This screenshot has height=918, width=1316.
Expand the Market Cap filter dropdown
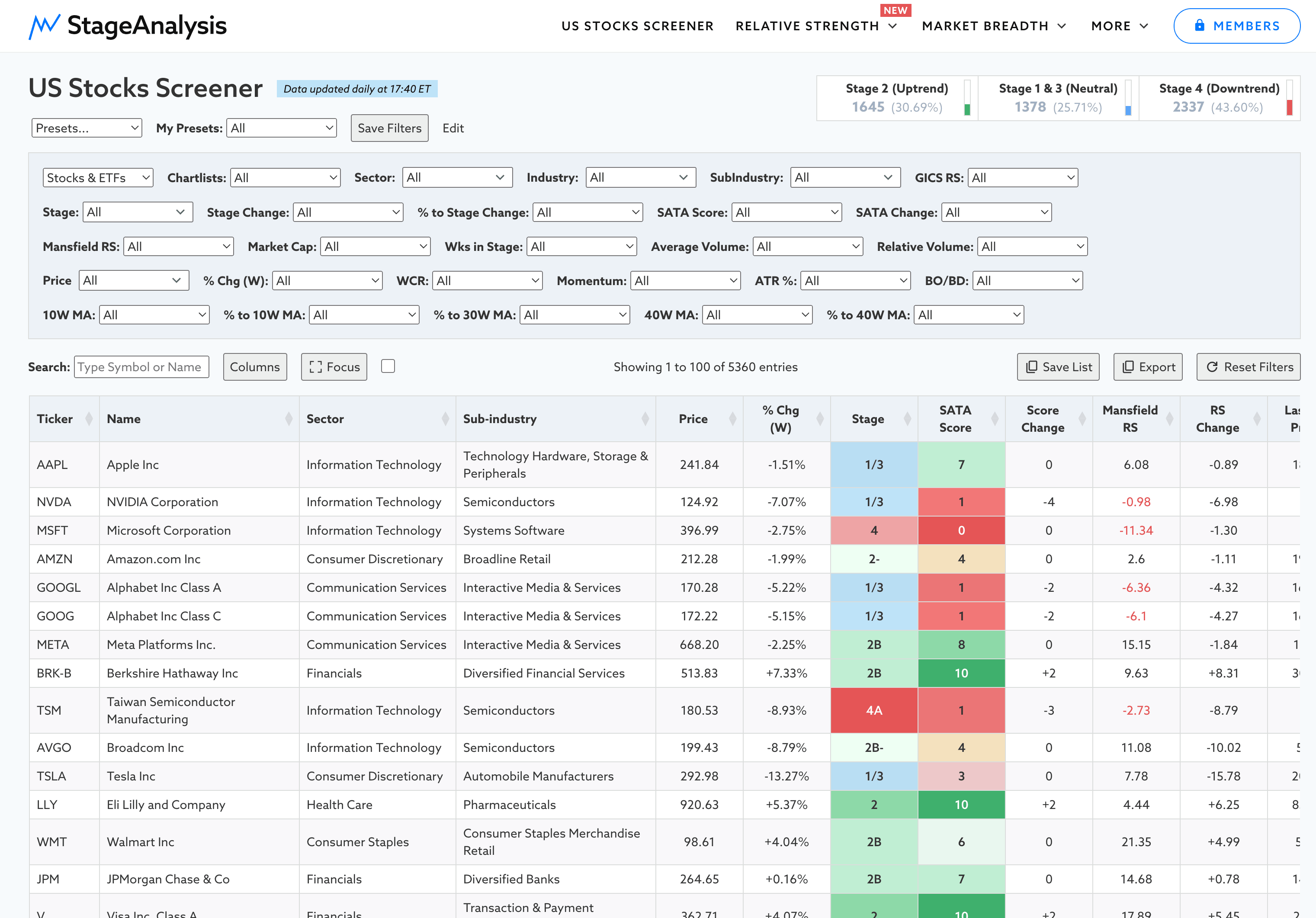376,247
